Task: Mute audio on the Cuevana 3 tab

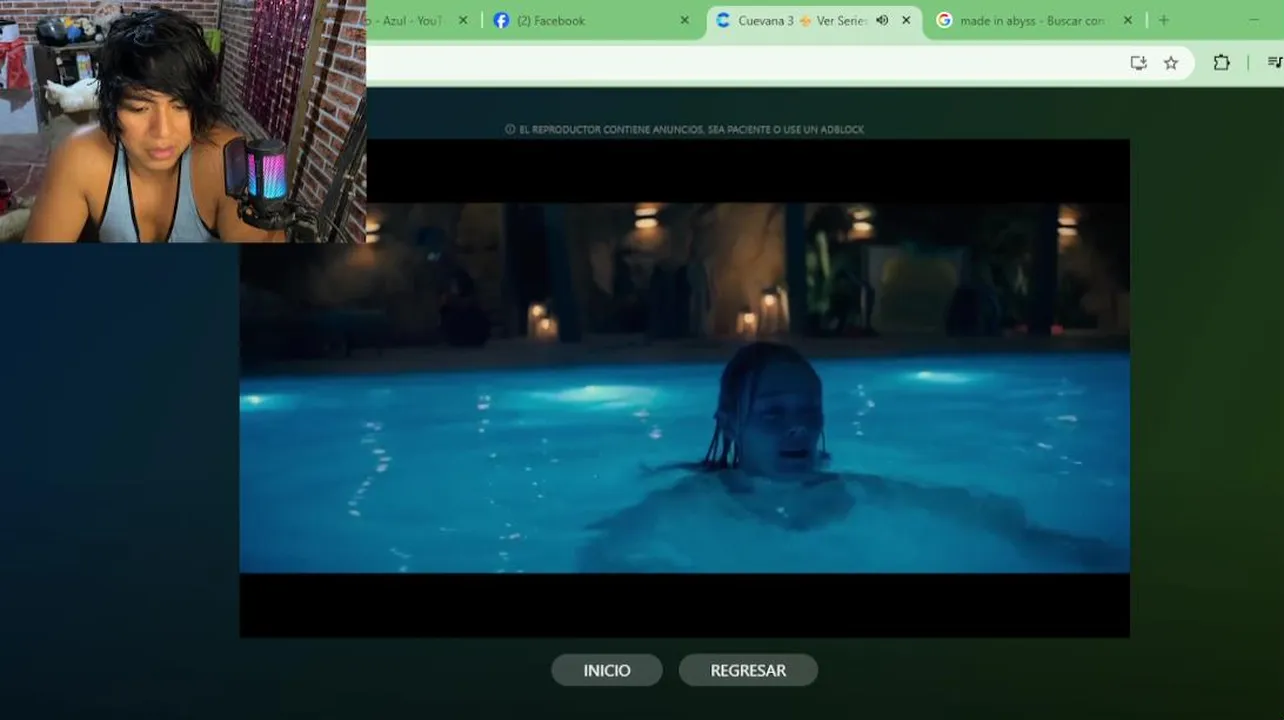Action: point(882,20)
